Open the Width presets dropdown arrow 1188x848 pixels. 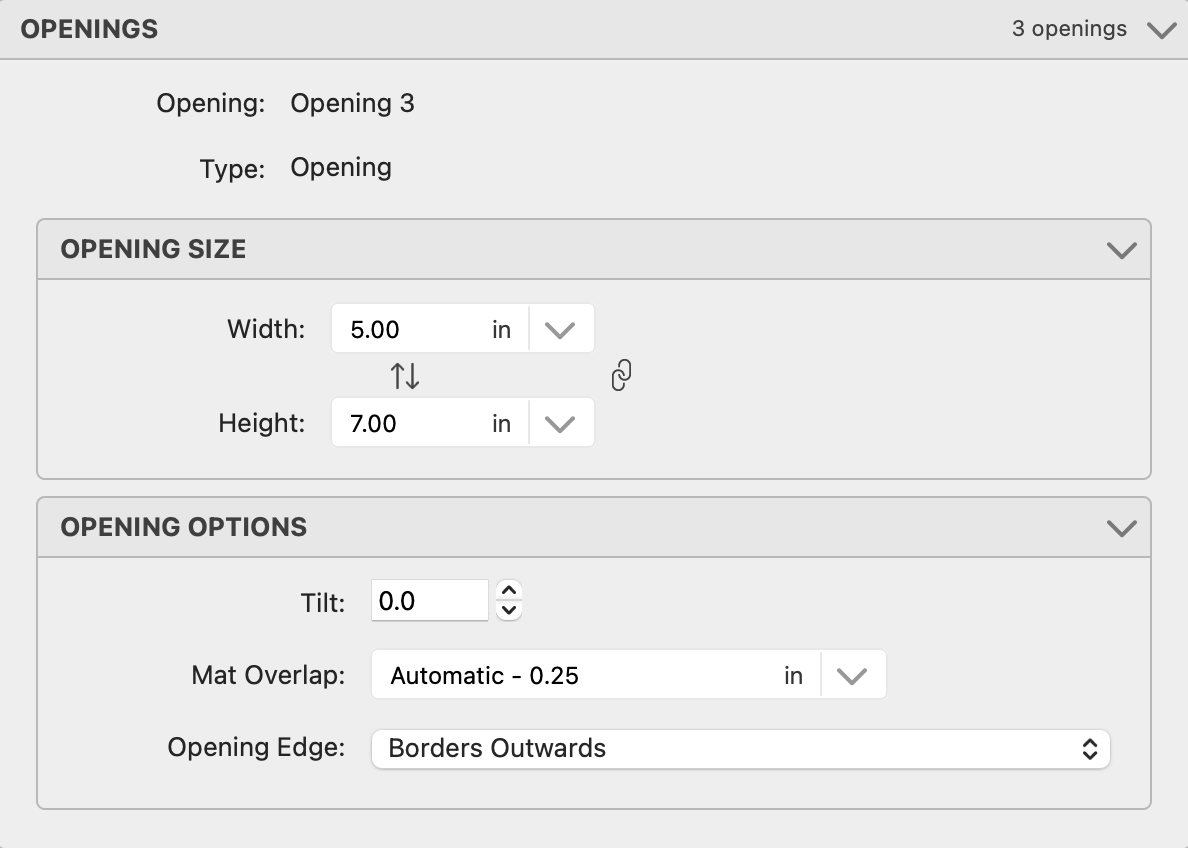point(560,329)
